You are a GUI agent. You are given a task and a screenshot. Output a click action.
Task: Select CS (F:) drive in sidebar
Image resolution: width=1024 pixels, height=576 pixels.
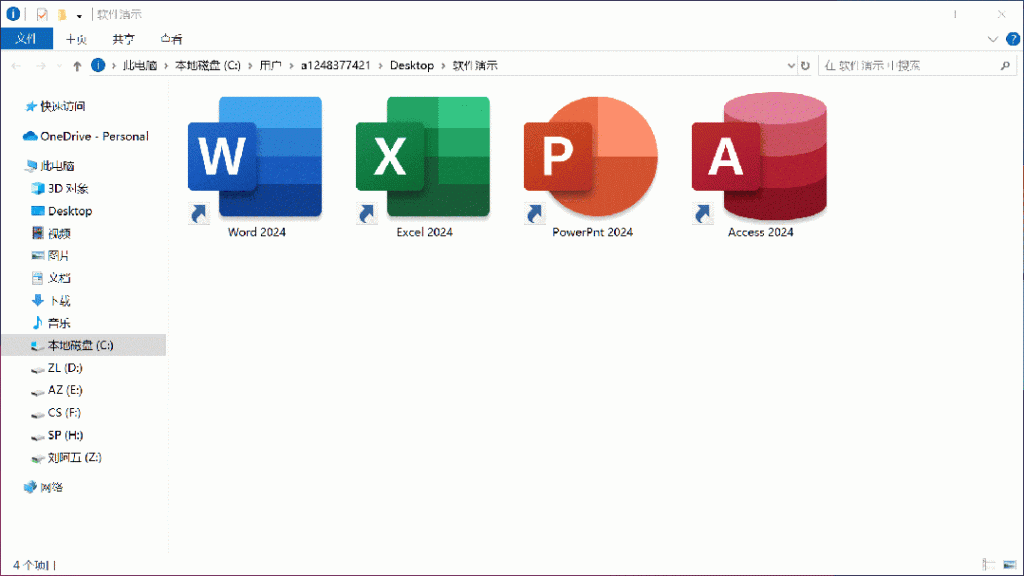pos(64,413)
